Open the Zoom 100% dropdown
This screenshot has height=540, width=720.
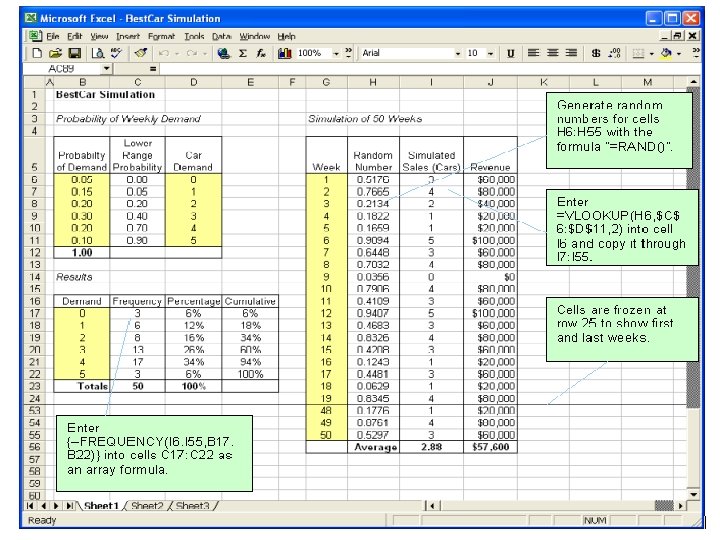336,54
